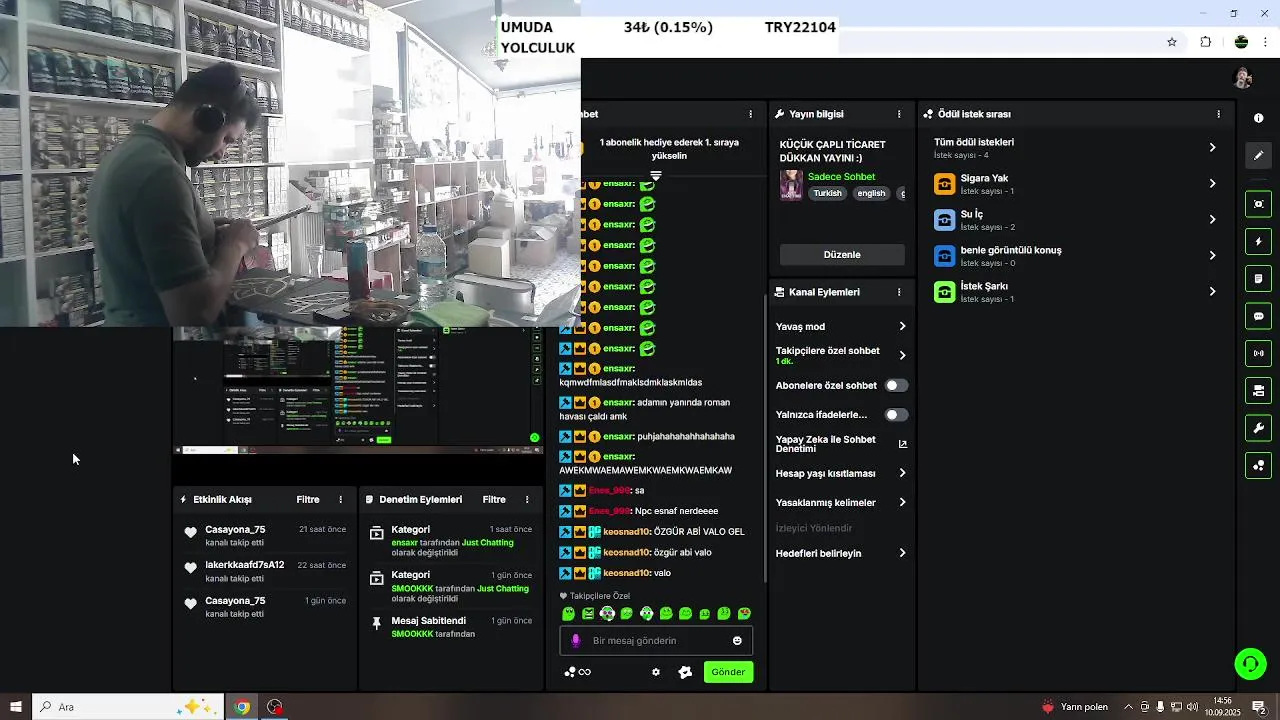Click the channel points infinity balance
This screenshot has width=1280, height=720.
578,672
